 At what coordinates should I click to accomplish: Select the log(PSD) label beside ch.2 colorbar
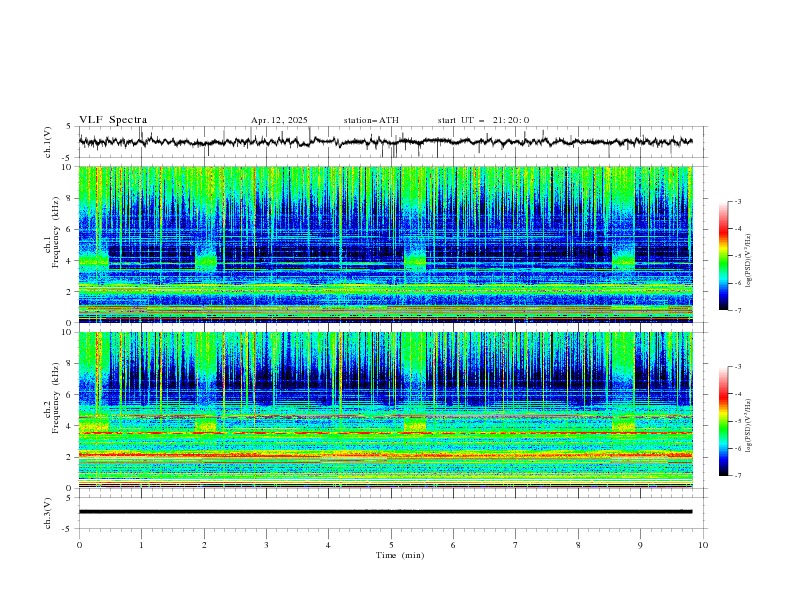[x=748, y=425]
